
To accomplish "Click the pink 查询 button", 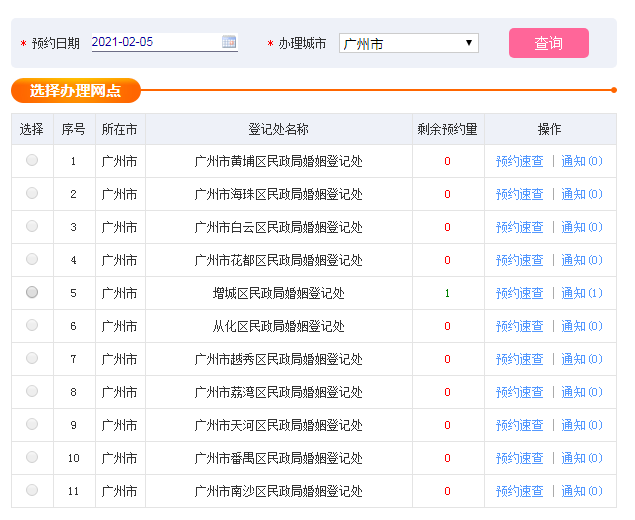I will [x=548, y=43].
